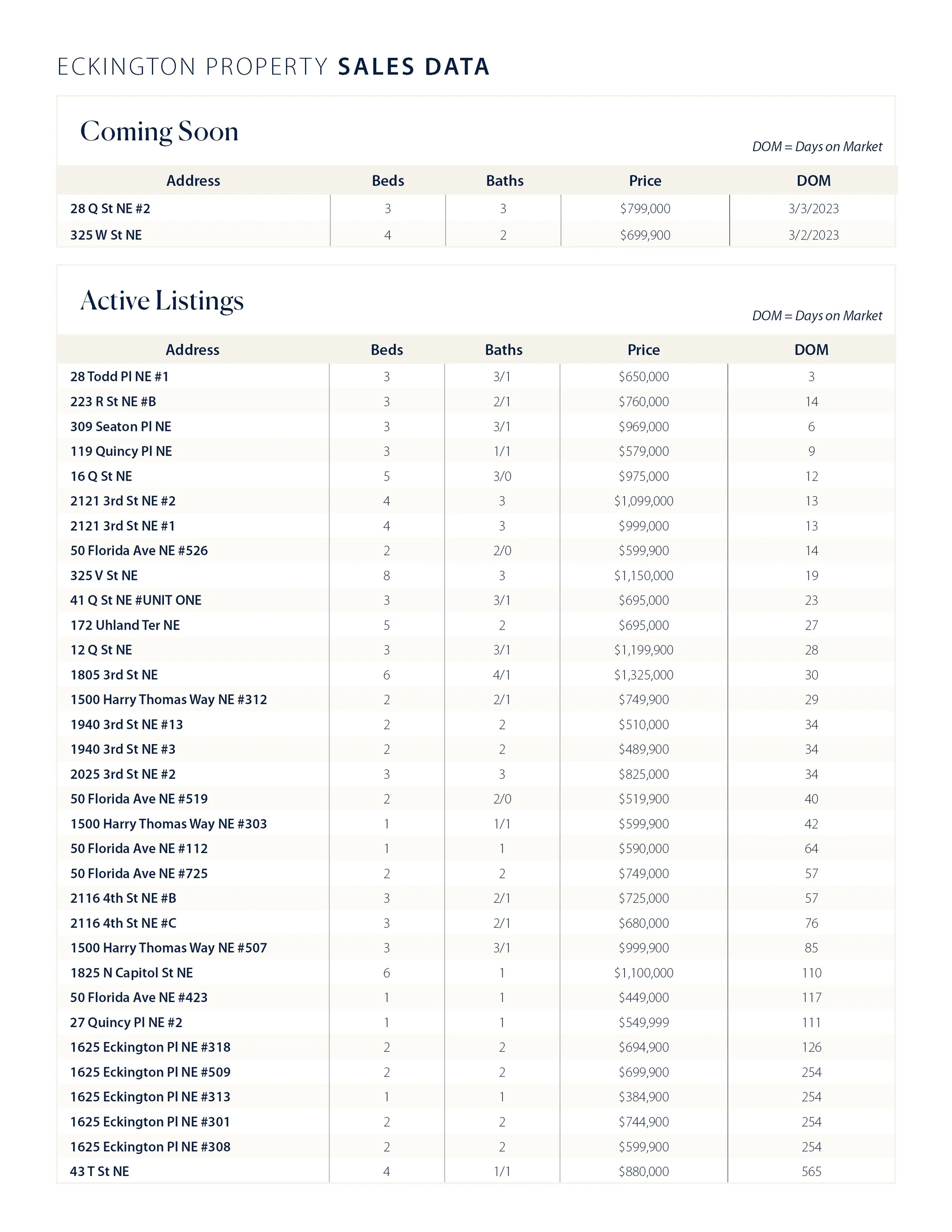
Task: Click the 325 V St NE row
Action: pyautogui.click(x=104, y=575)
